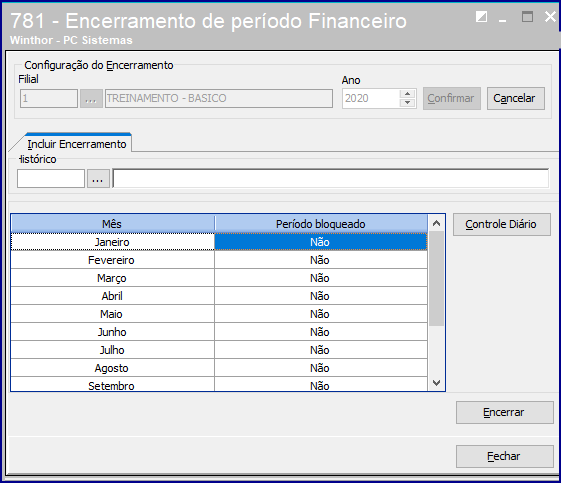Click the scroll down arrow of months grid
This screenshot has height=483, width=561.
[436, 383]
